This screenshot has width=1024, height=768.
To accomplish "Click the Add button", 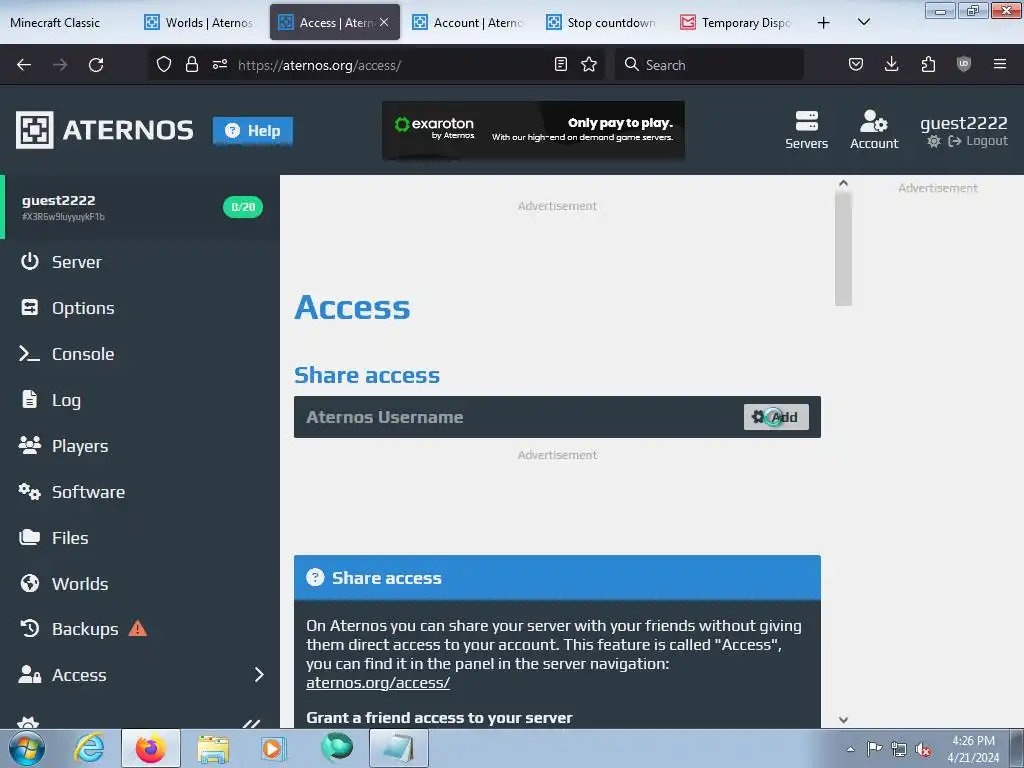I will (x=776, y=417).
